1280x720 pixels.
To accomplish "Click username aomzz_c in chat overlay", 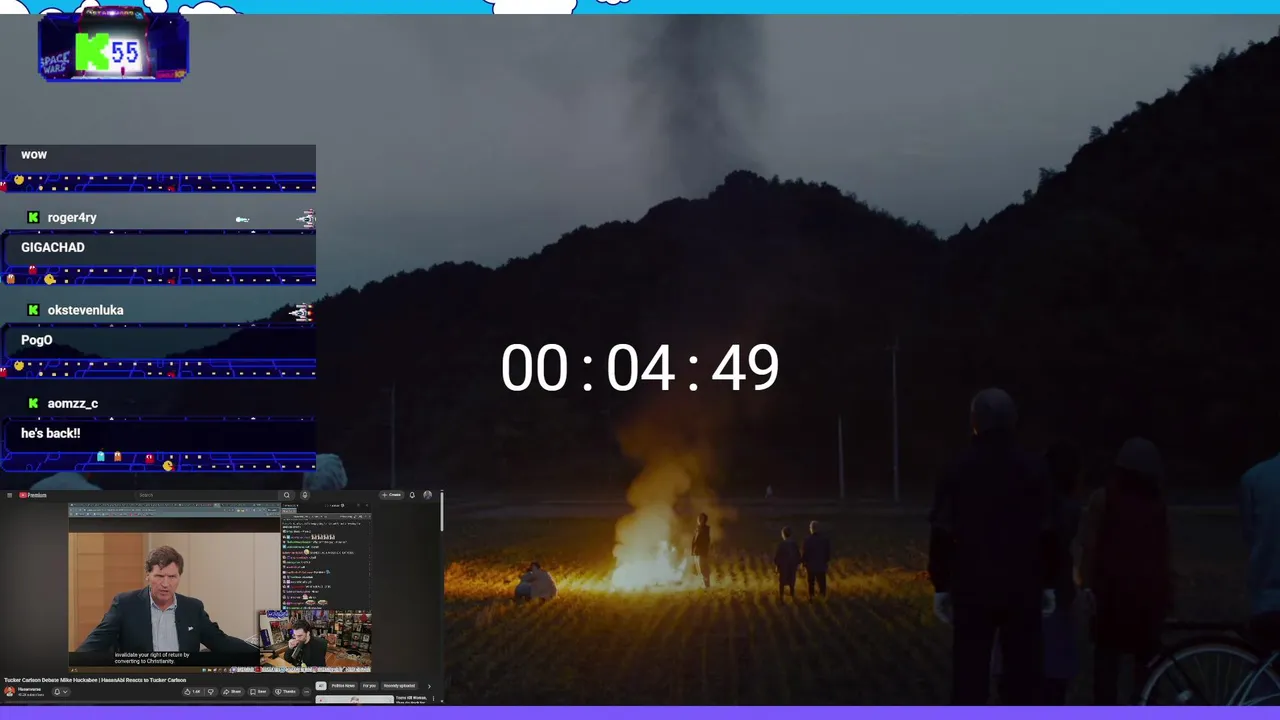I will click(72, 403).
